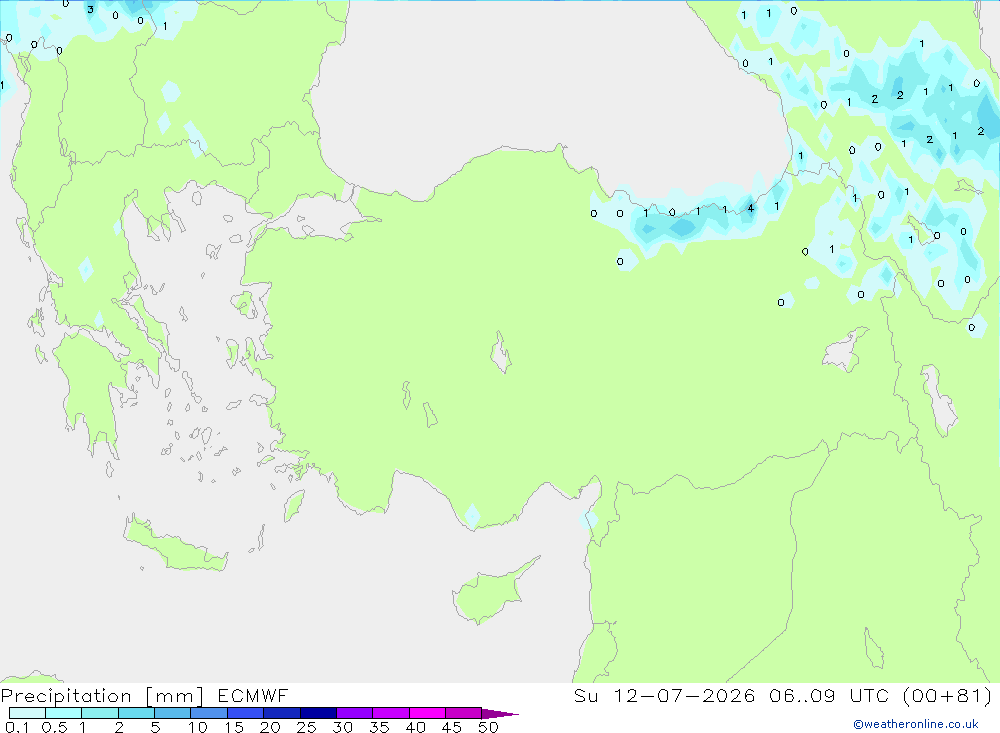Click the "40" legend scale label

[x=416, y=727]
